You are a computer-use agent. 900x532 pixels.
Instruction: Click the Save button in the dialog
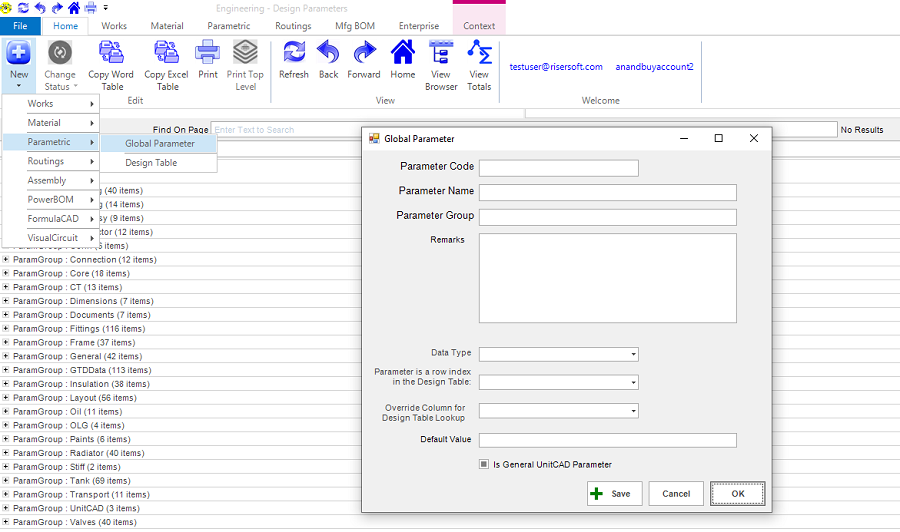point(614,494)
